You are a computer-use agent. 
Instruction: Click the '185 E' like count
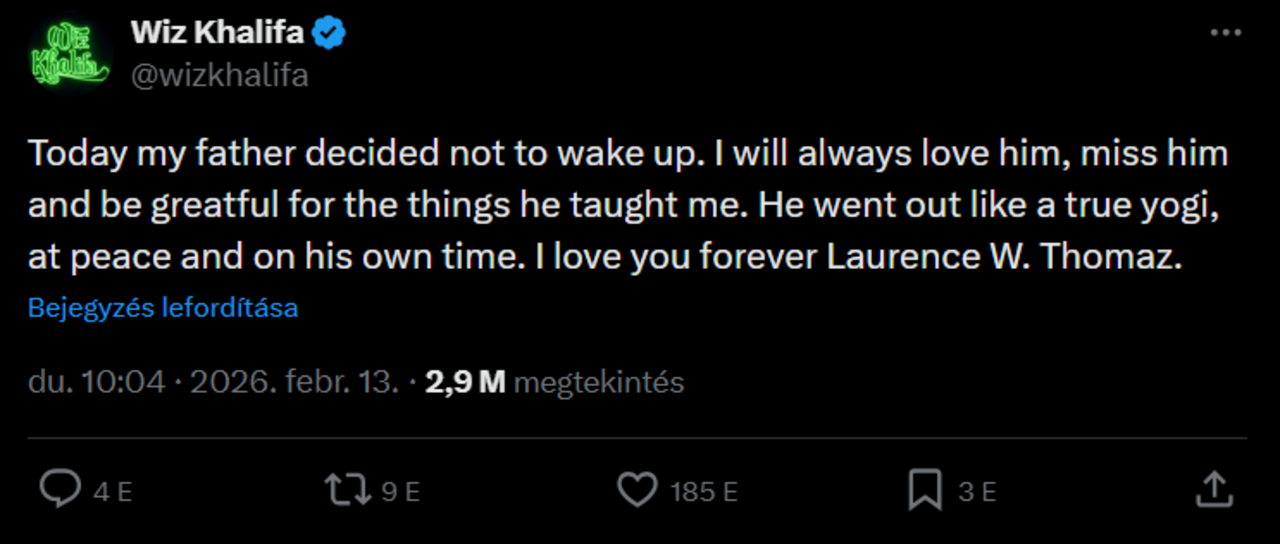(x=704, y=492)
